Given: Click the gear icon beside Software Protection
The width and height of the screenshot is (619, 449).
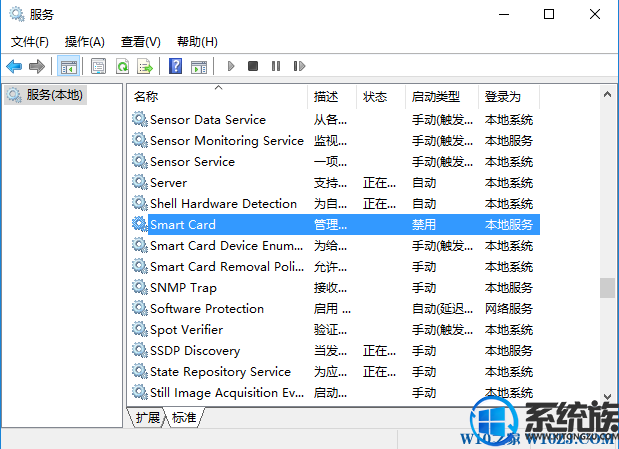Looking at the screenshot, I should coord(139,308).
